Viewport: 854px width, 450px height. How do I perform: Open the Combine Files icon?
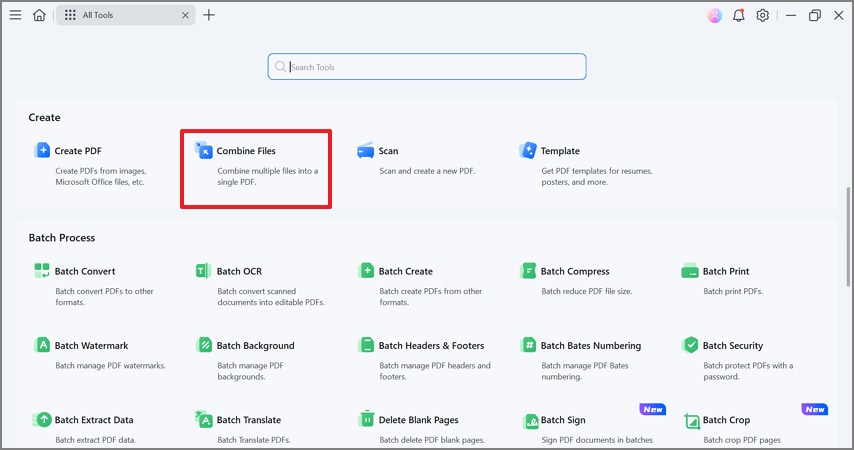click(x=204, y=150)
